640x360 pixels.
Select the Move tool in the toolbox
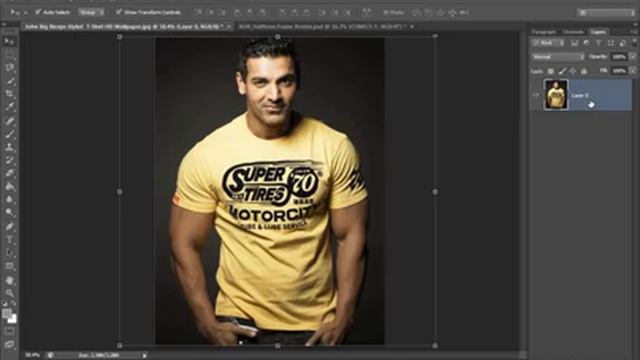coord(9,41)
